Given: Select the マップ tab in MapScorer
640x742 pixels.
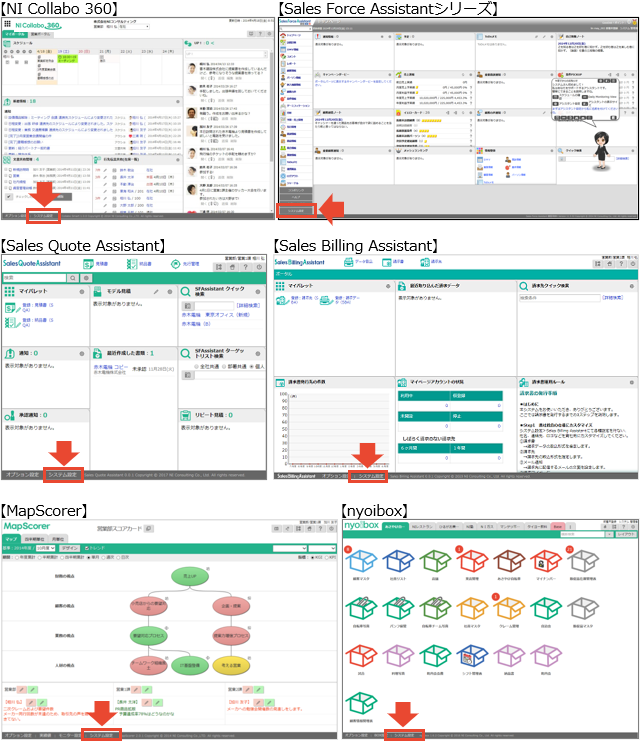Looking at the screenshot, I should coord(11,539).
